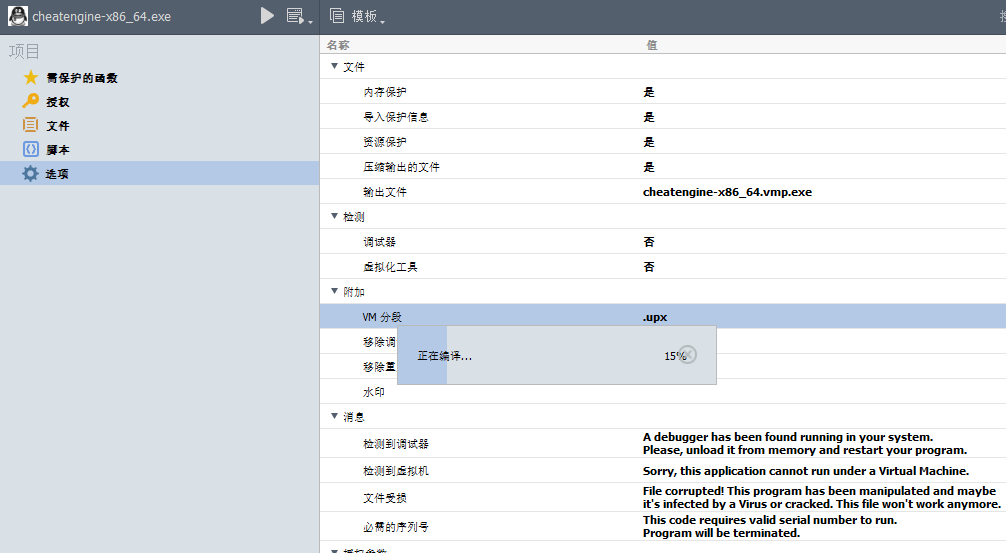Open the 模板 templates menu
1006x553 pixels.
[357, 16]
